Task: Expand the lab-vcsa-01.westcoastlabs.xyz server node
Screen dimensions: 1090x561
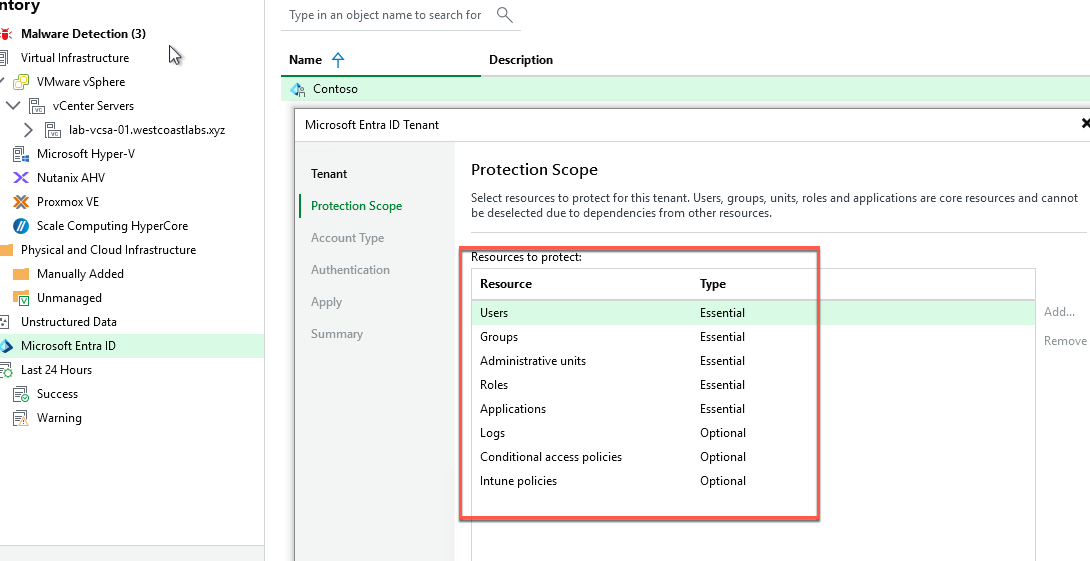Action: (28, 130)
